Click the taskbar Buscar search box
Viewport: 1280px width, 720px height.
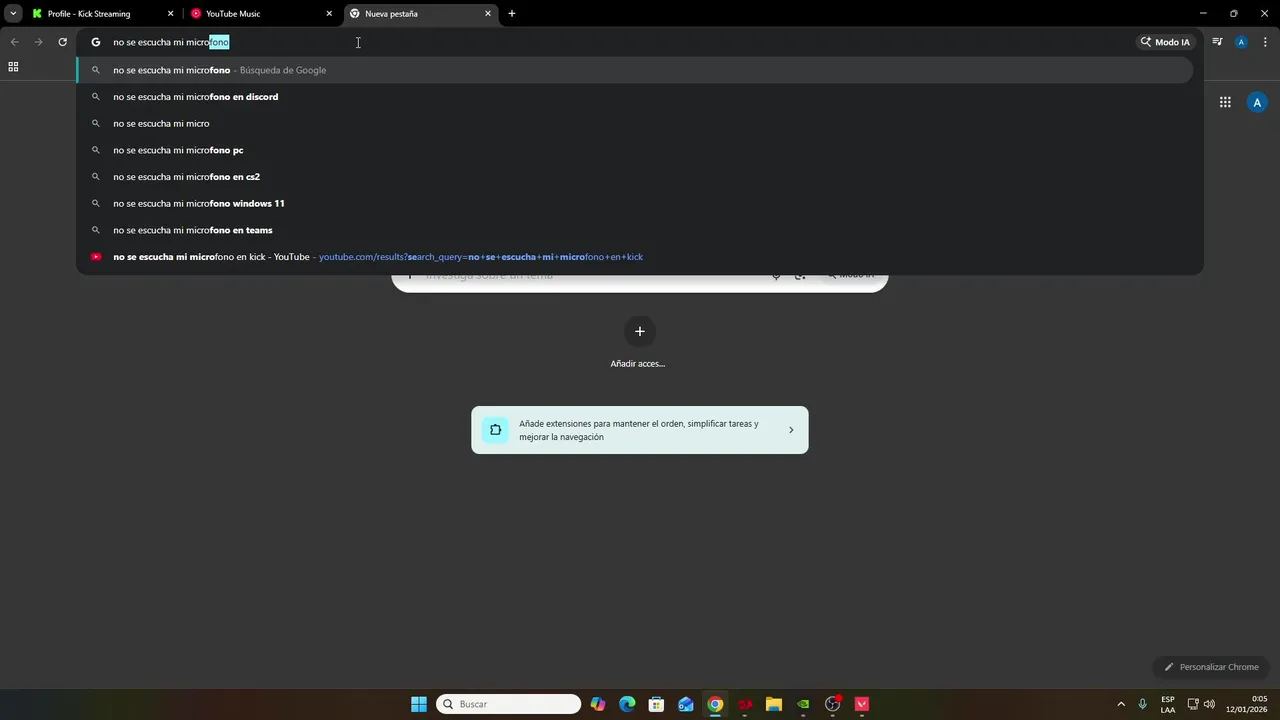point(508,704)
